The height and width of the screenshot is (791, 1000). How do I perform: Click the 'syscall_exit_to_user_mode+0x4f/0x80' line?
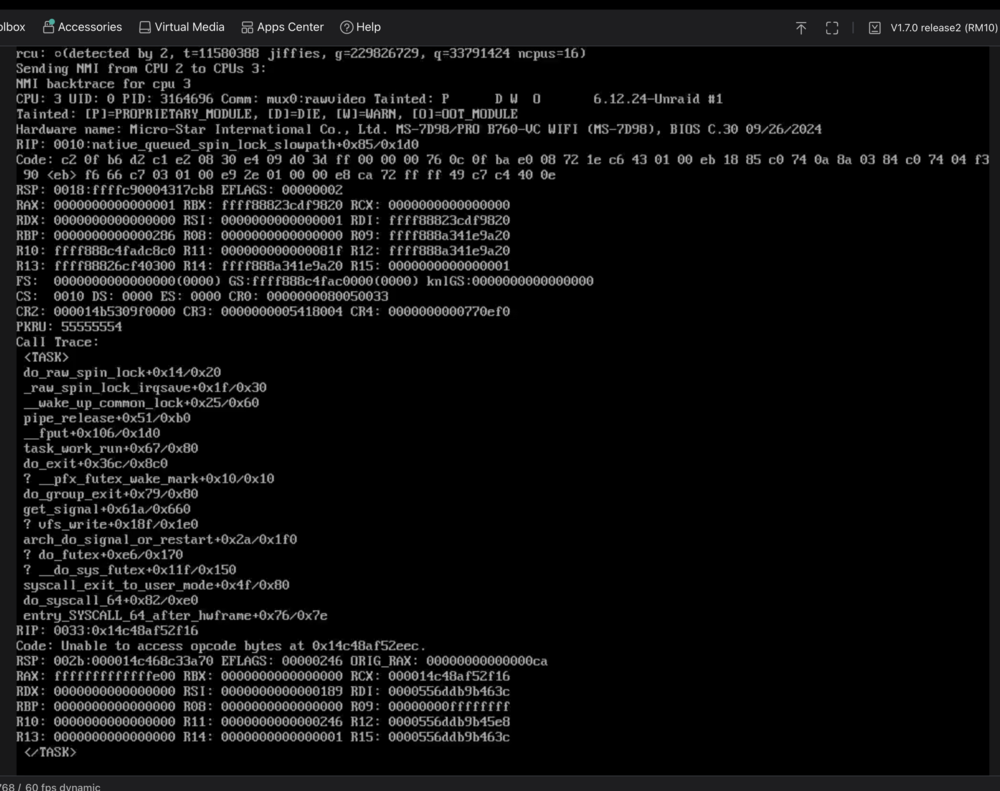(156, 585)
